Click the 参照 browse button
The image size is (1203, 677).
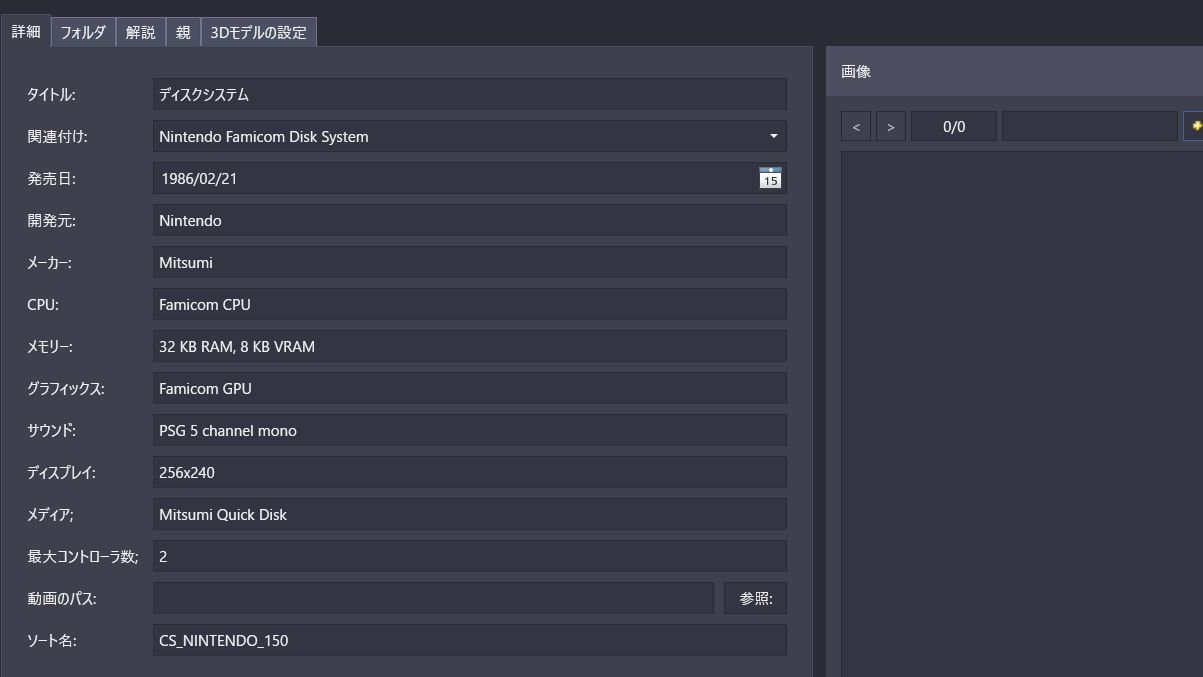[755, 598]
